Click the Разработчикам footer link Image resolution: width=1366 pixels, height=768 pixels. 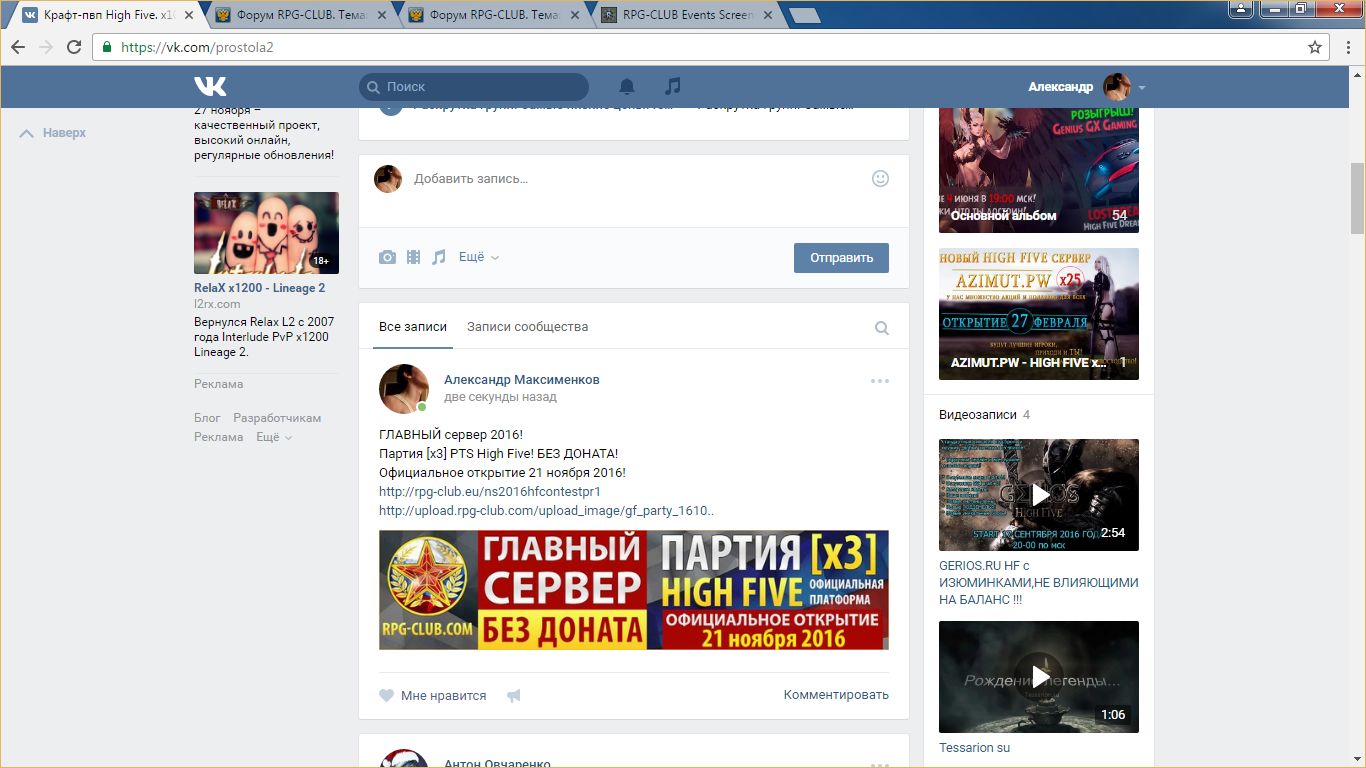[x=277, y=418]
